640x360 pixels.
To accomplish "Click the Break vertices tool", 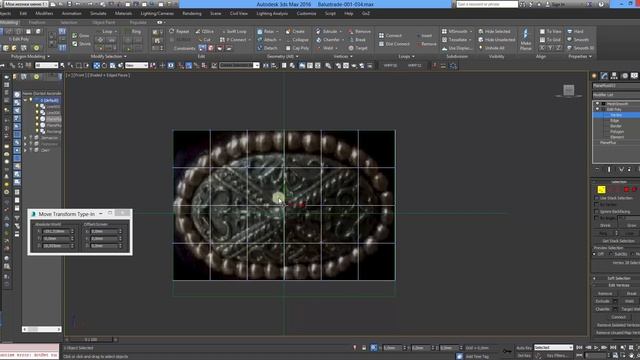I will (x=357, y=40).
